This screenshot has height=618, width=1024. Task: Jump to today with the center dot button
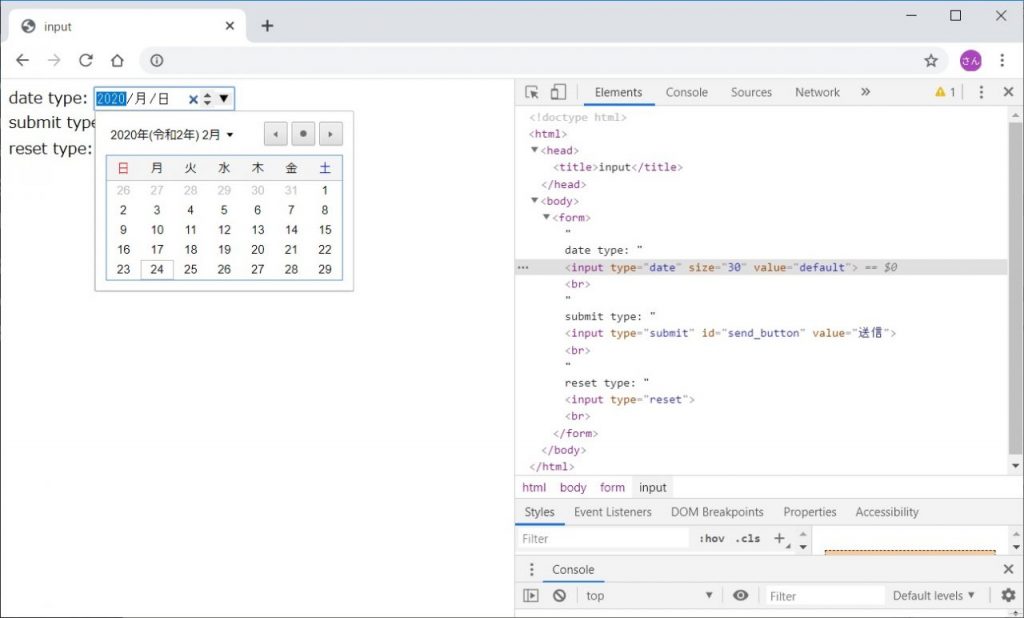pos(301,133)
